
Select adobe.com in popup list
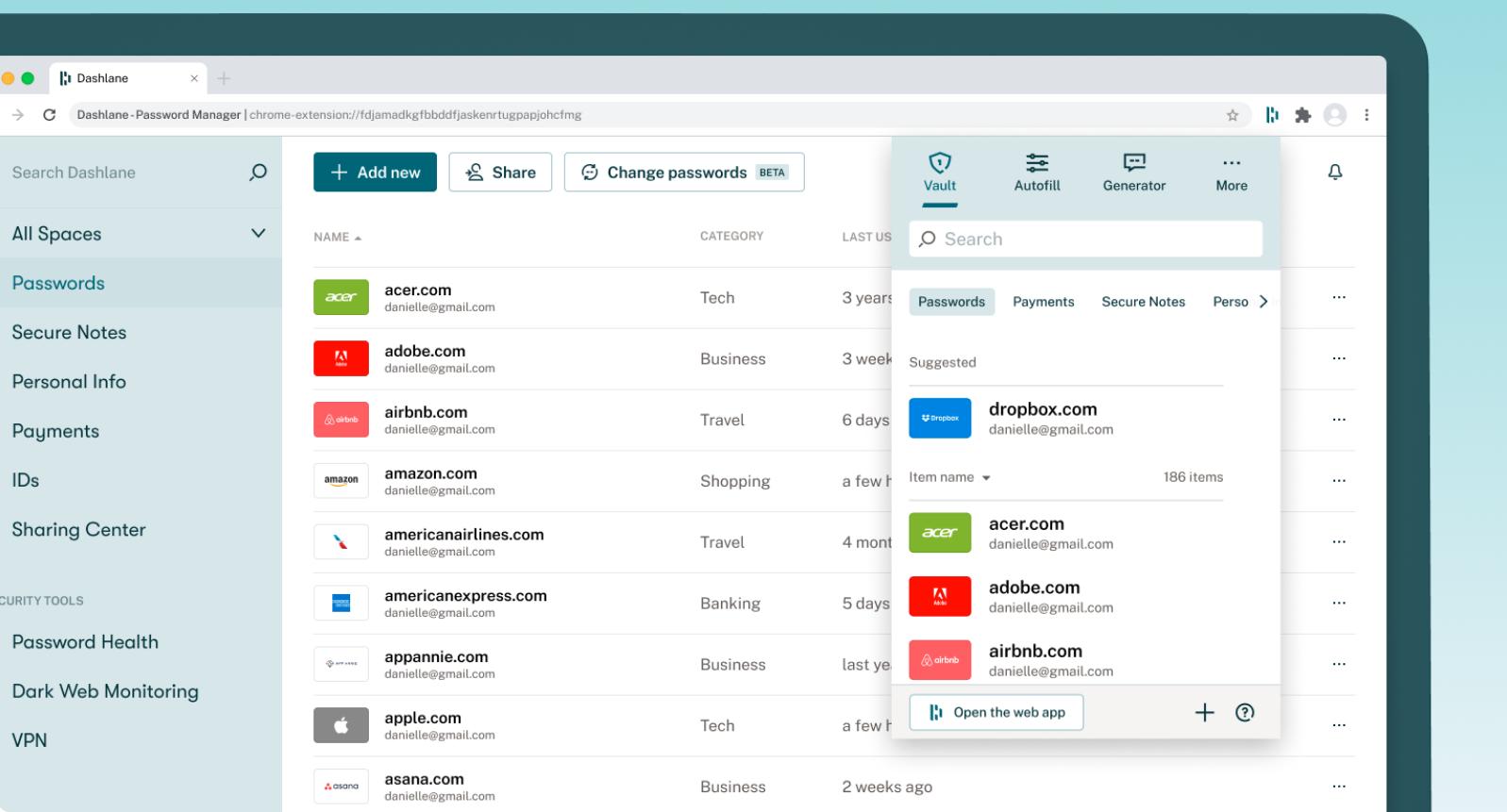click(1065, 596)
